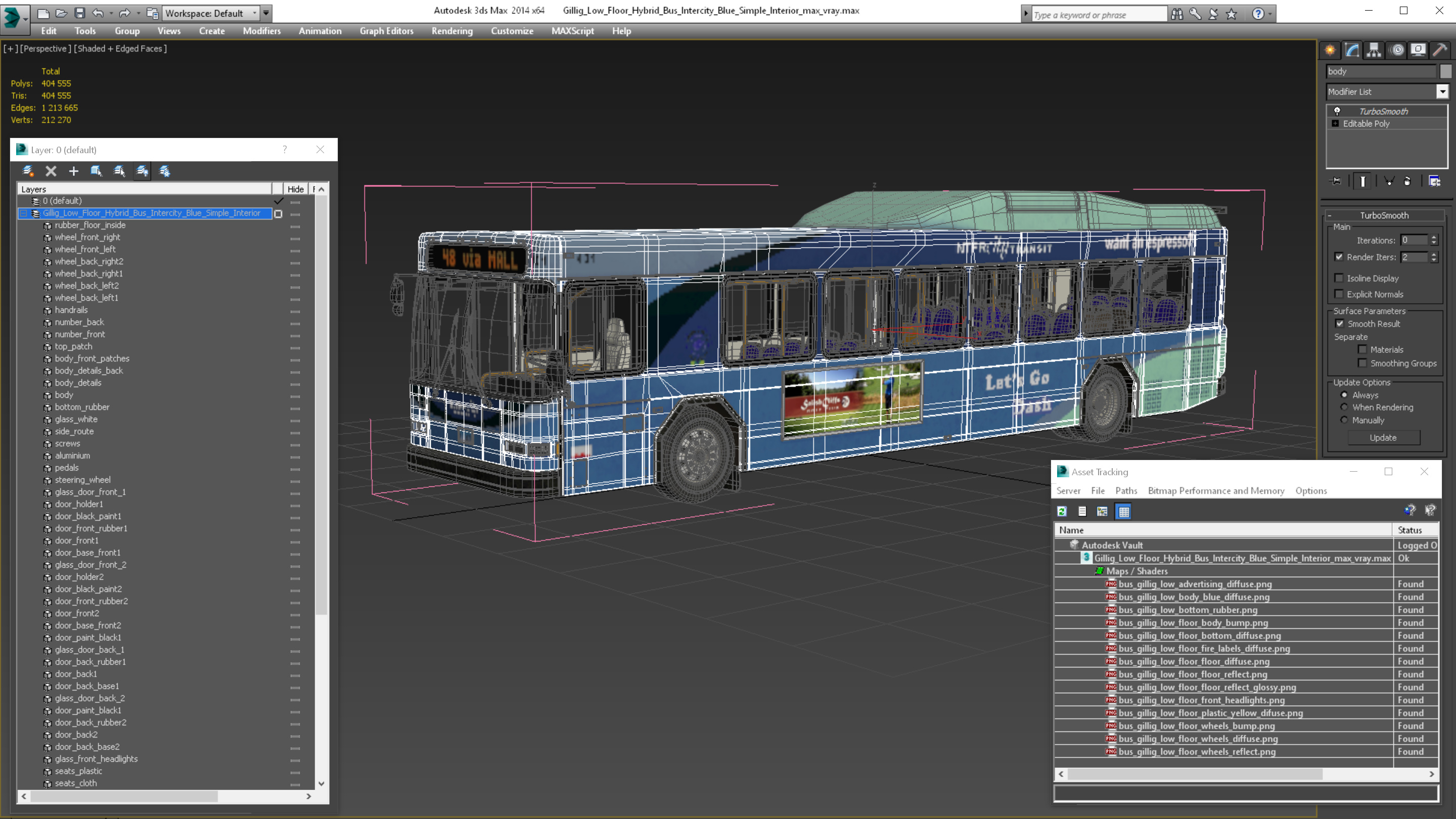This screenshot has height=819, width=1456.
Task: Expand the Editable Poly plus in modifier stack
Action: pos(1335,123)
